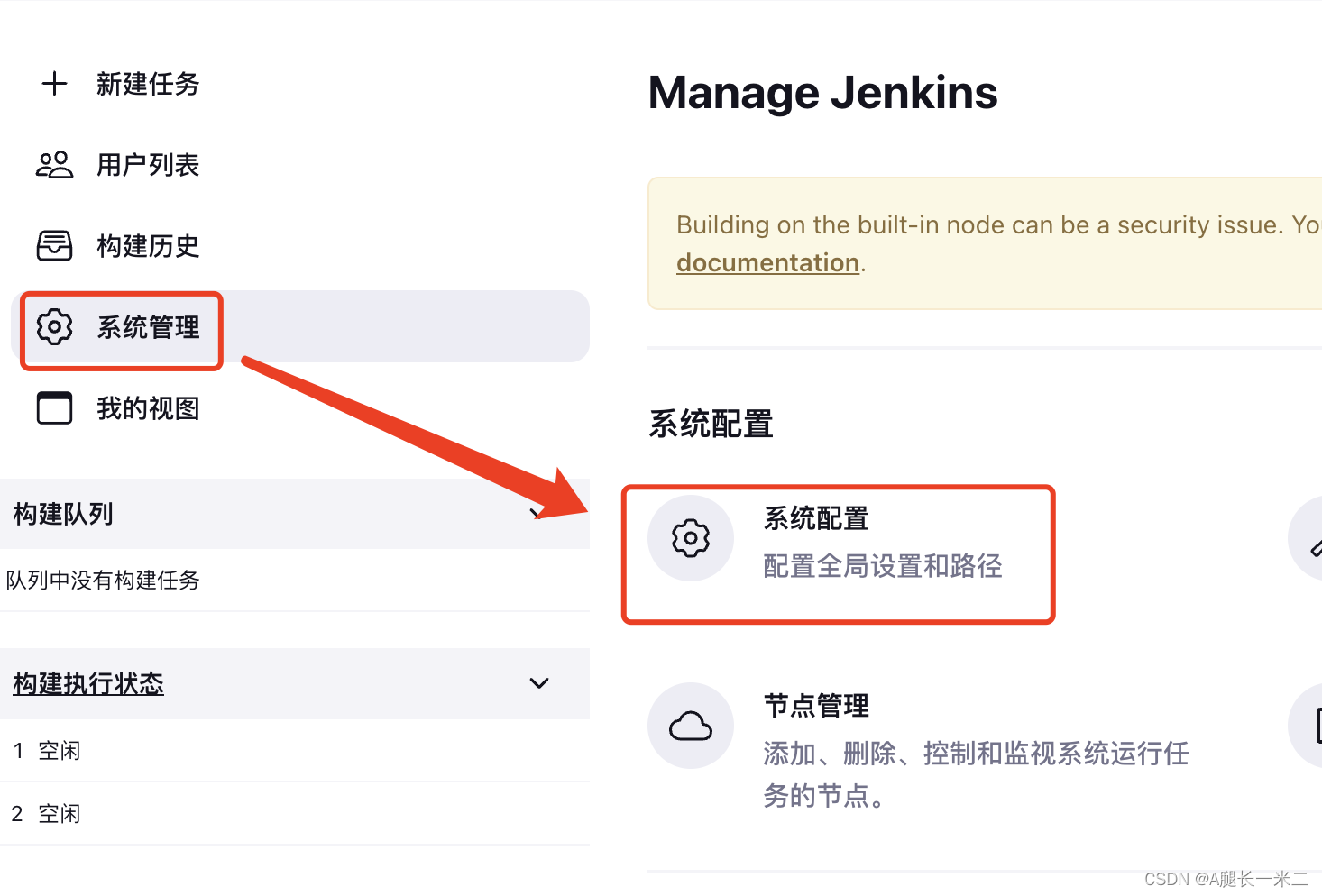1322x896 pixels.
Task: Click the 队列中没有构建任务 message
Action: [103, 580]
